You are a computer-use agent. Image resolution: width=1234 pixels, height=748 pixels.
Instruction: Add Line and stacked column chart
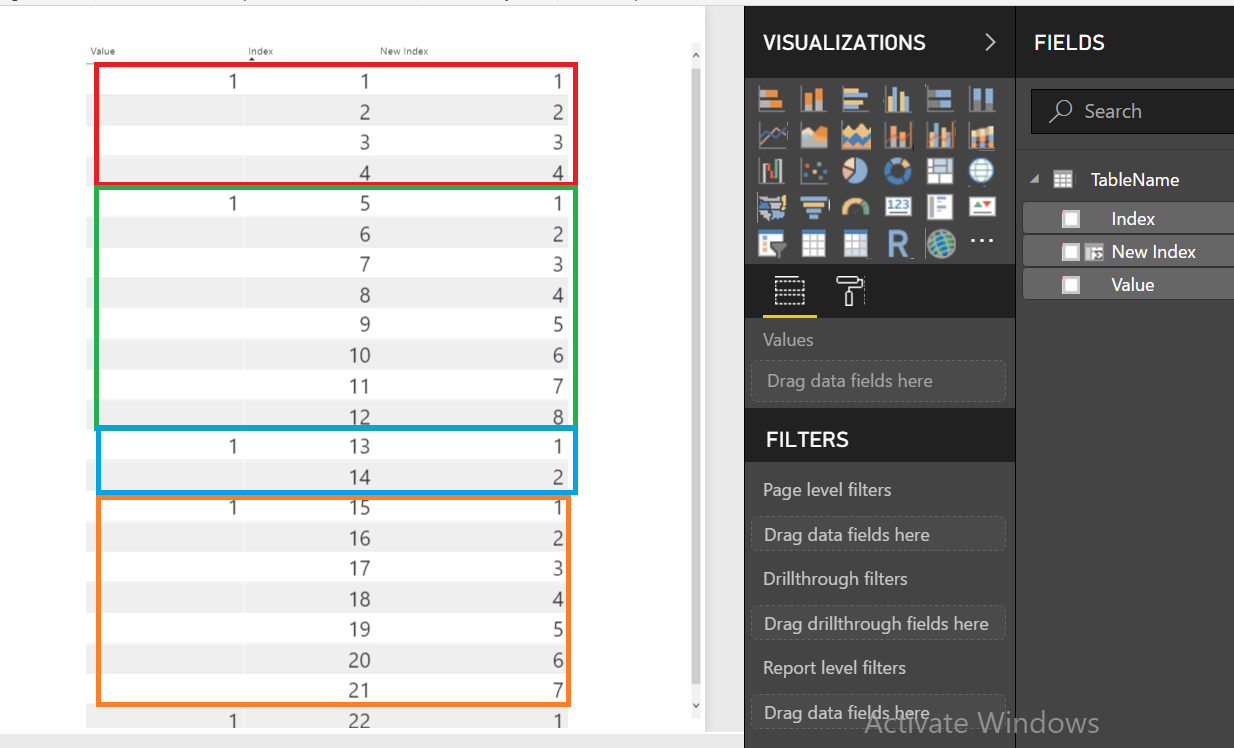coord(898,135)
